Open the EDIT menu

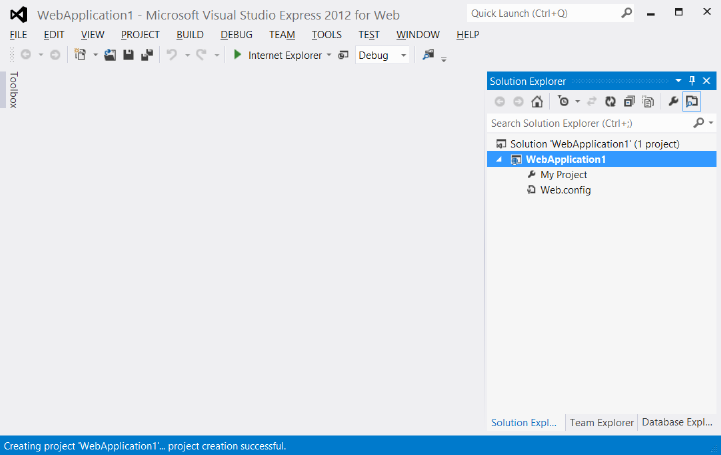(x=54, y=35)
